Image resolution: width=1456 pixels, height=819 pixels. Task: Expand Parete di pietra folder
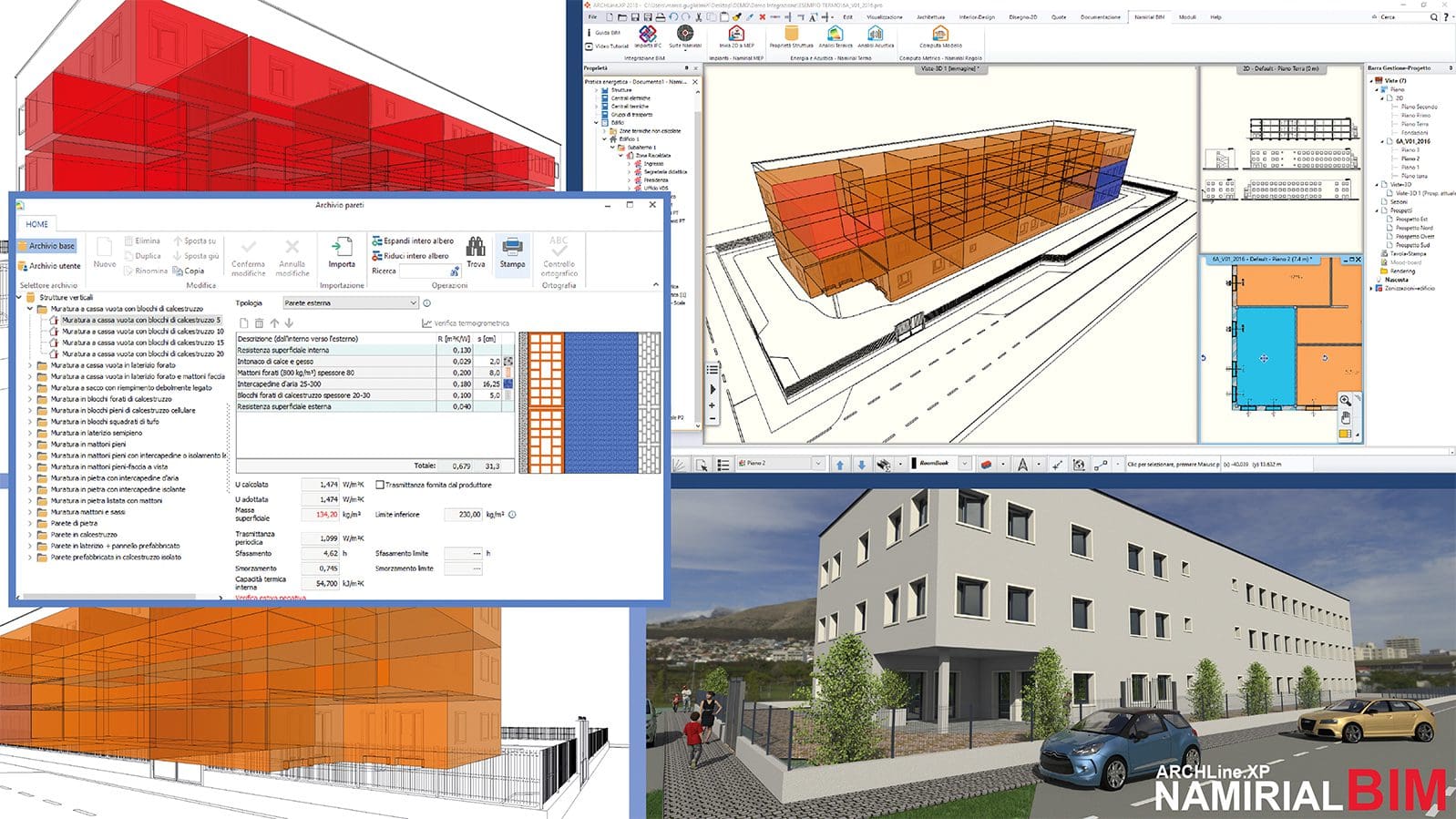[x=30, y=523]
